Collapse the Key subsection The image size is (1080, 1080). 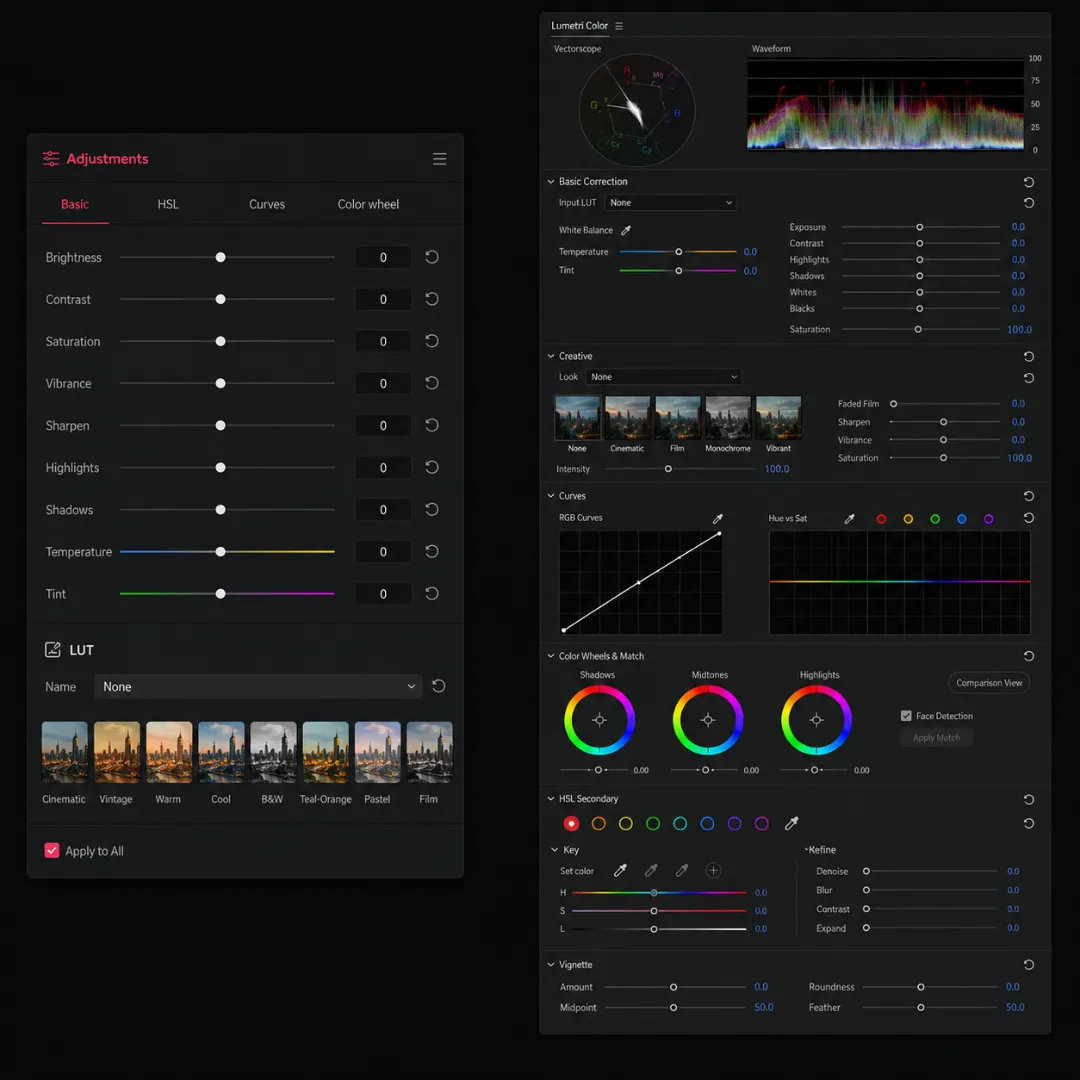coord(554,850)
